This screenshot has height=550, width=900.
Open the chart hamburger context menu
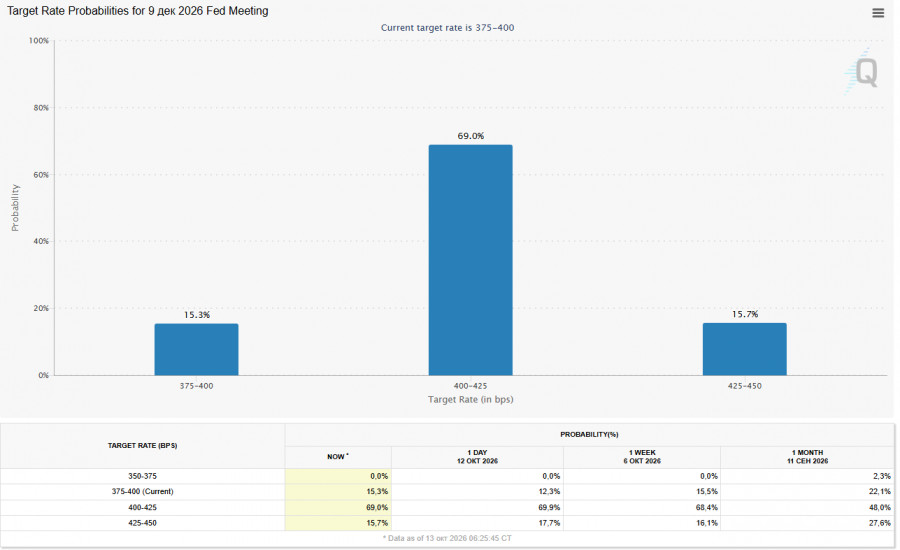point(878,13)
